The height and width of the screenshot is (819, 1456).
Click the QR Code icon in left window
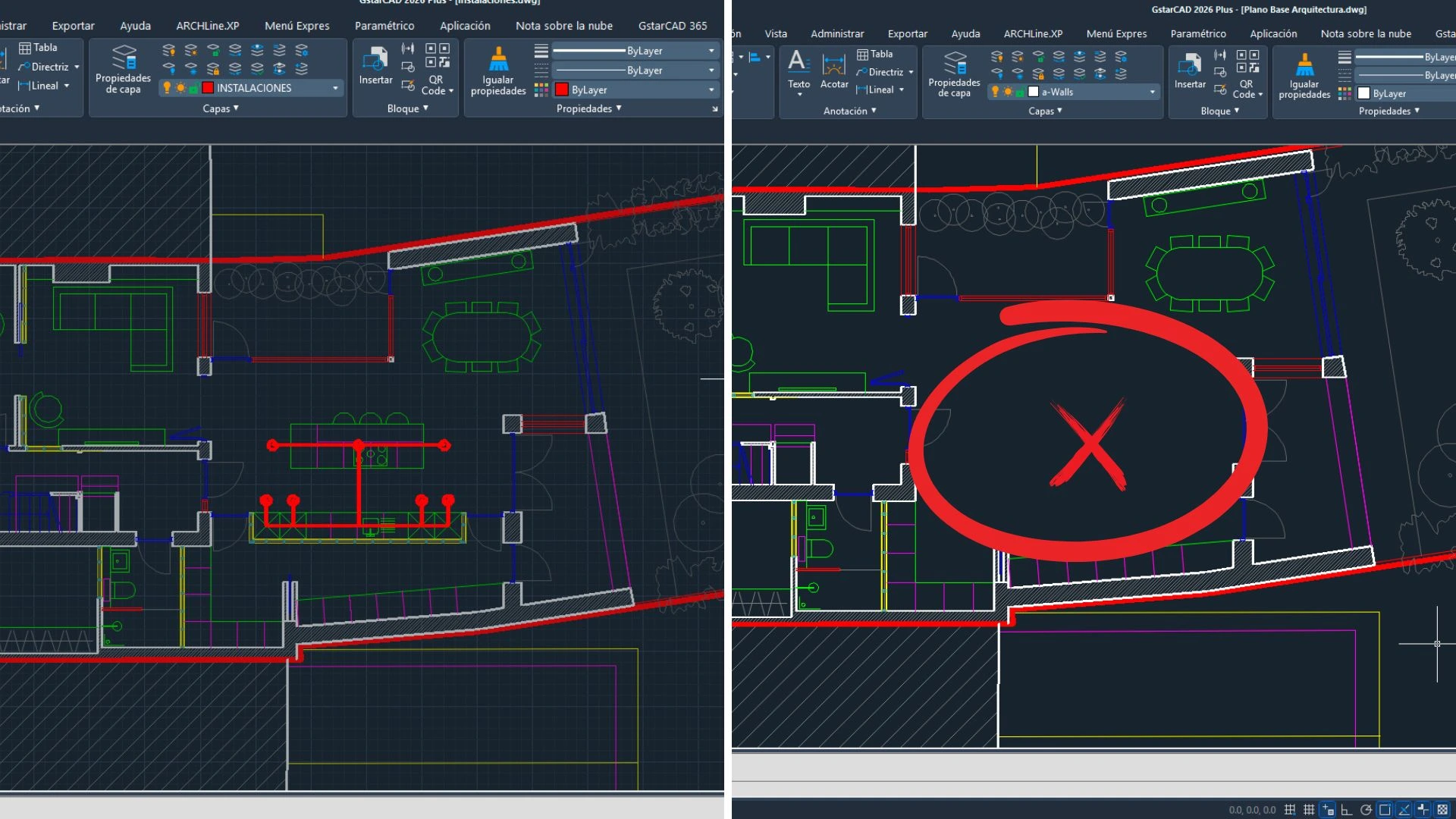pos(438,55)
